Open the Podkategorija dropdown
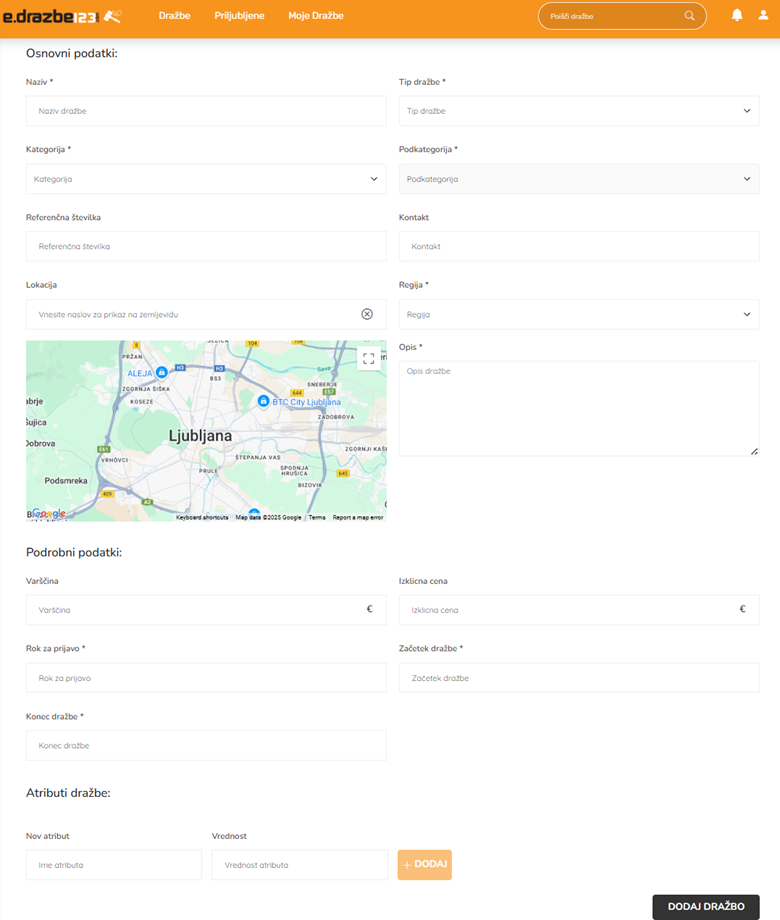 point(578,179)
